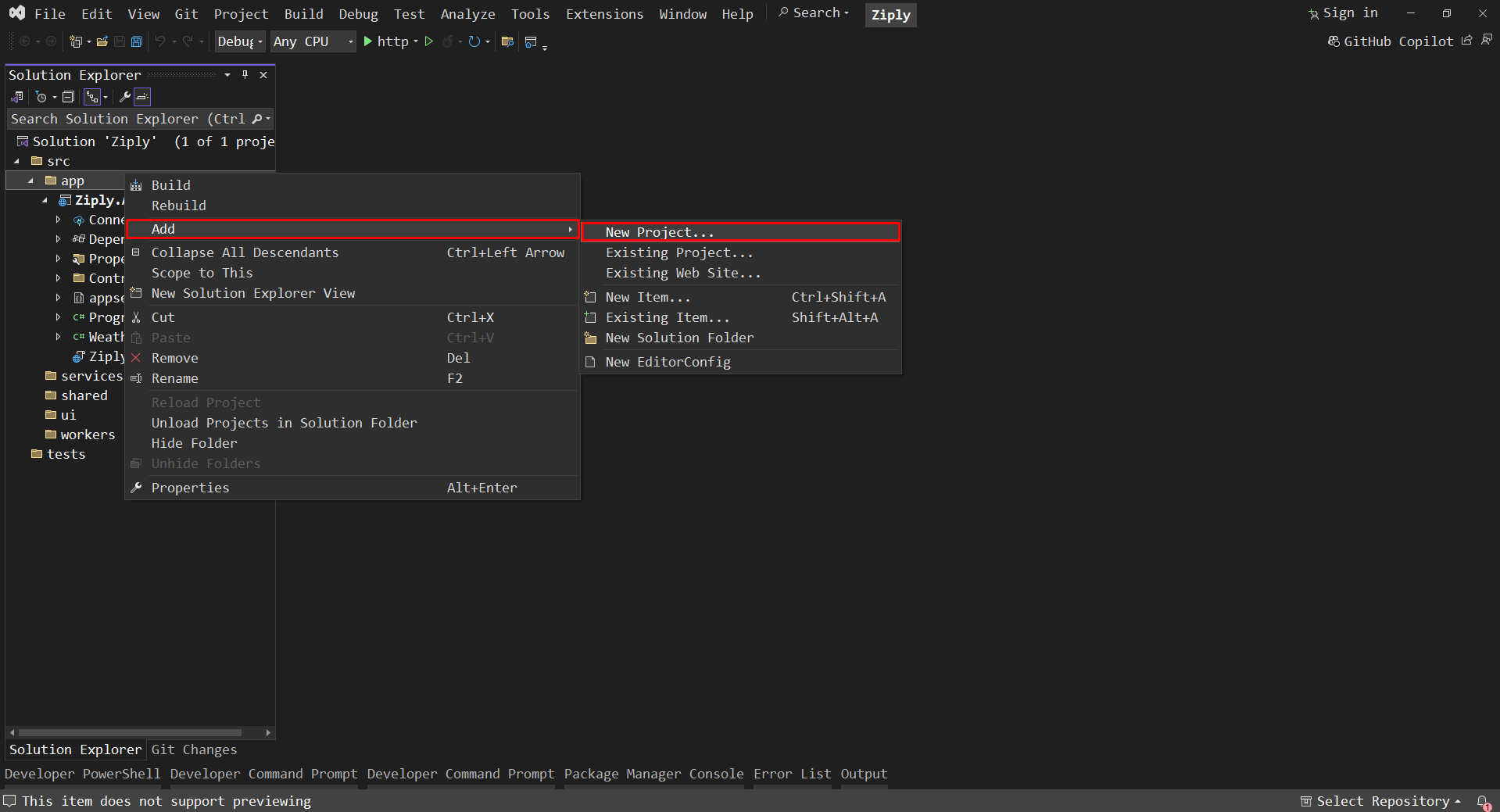
Task: Open the Developer PowerShell tab
Action: pos(82,774)
